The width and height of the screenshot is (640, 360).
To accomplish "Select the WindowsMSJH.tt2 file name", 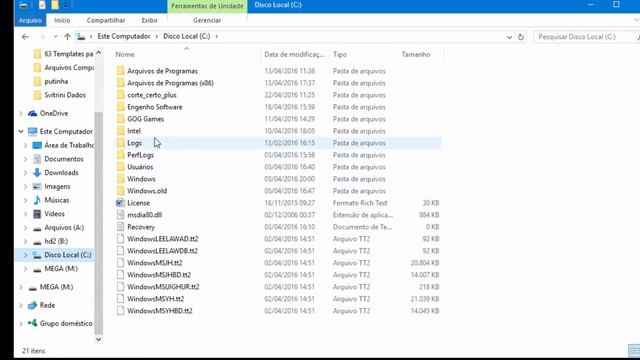I will (x=155, y=263).
